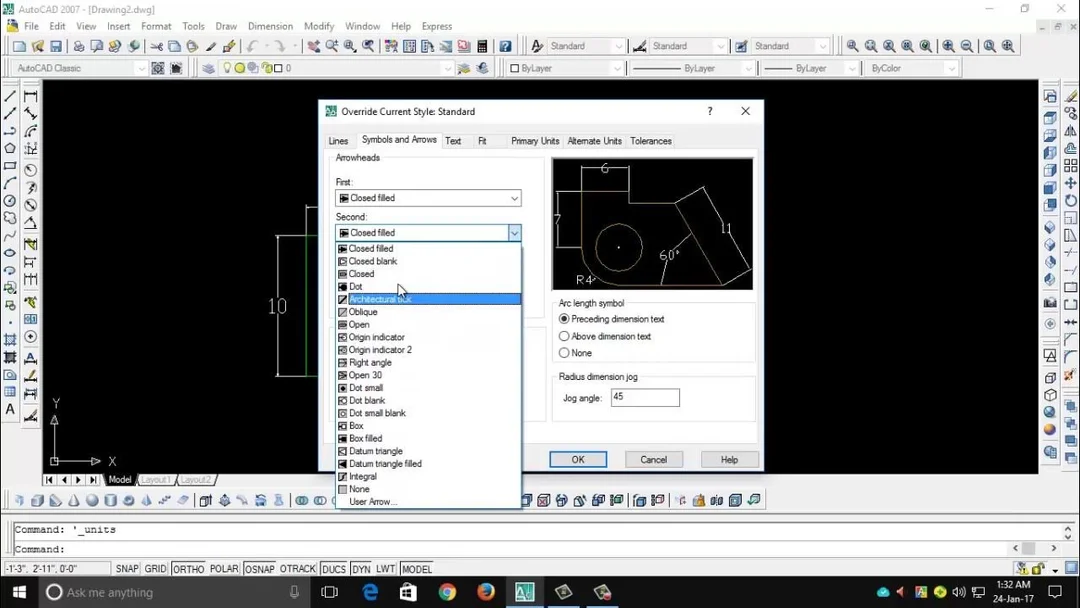Choose Architectural tick from arrowhead list
The width and height of the screenshot is (1080, 608).
[428, 299]
